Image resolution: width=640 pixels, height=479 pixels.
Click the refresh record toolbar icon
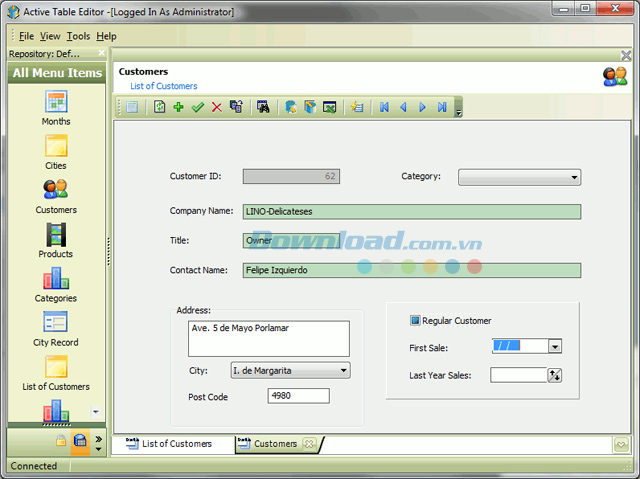pyautogui.click(x=159, y=107)
